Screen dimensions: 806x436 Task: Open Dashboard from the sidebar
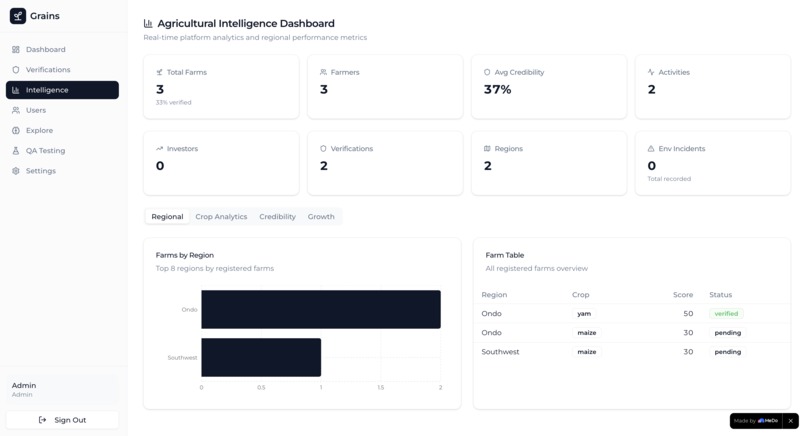tap(62, 49)
